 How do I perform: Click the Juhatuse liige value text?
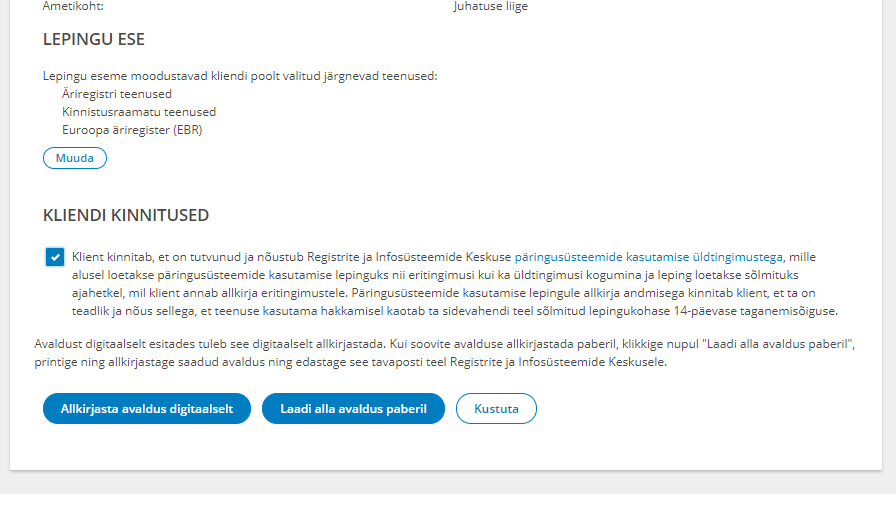pos(490,7)
